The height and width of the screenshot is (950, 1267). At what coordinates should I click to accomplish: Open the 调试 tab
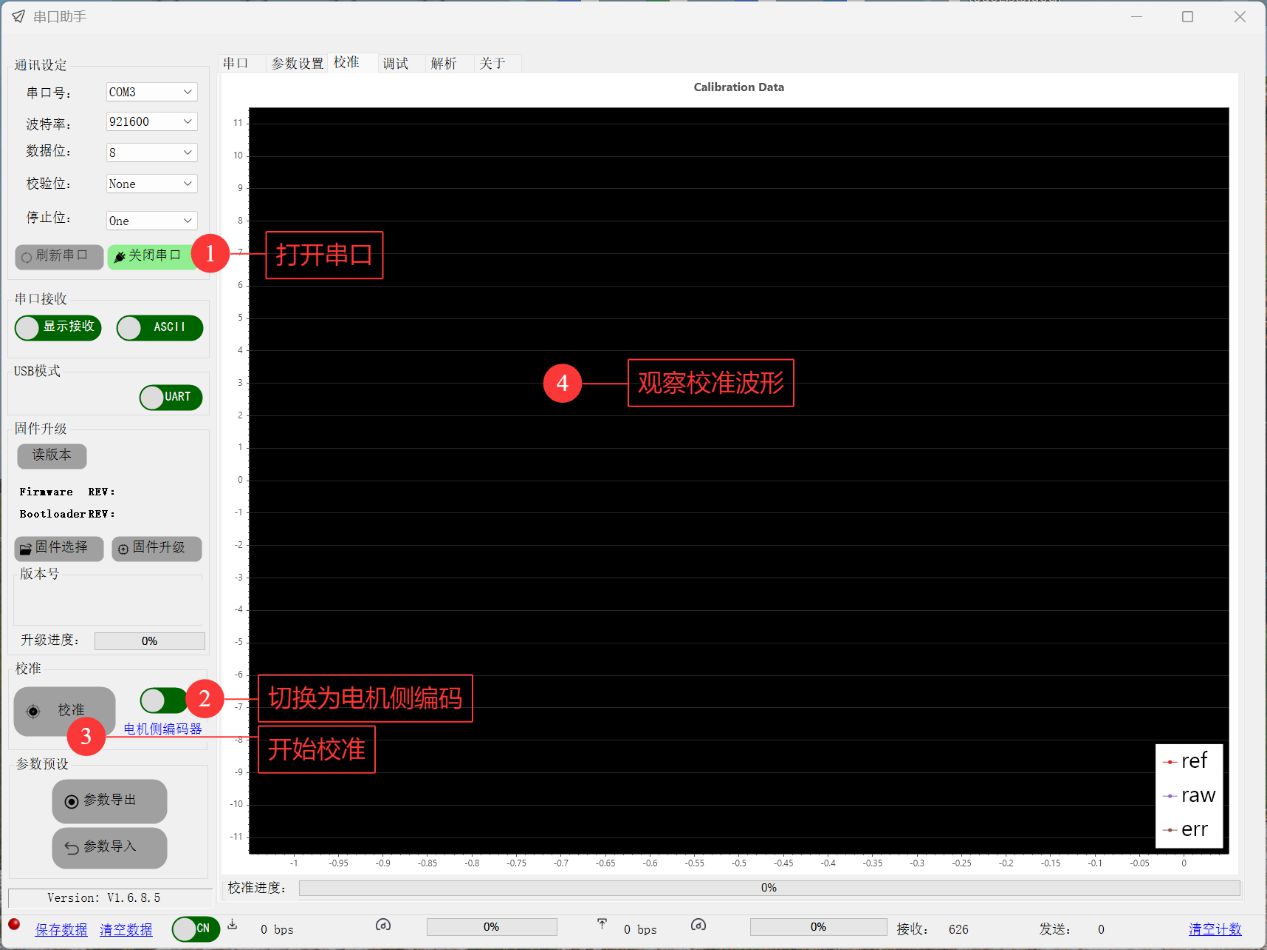coord(396,63)
